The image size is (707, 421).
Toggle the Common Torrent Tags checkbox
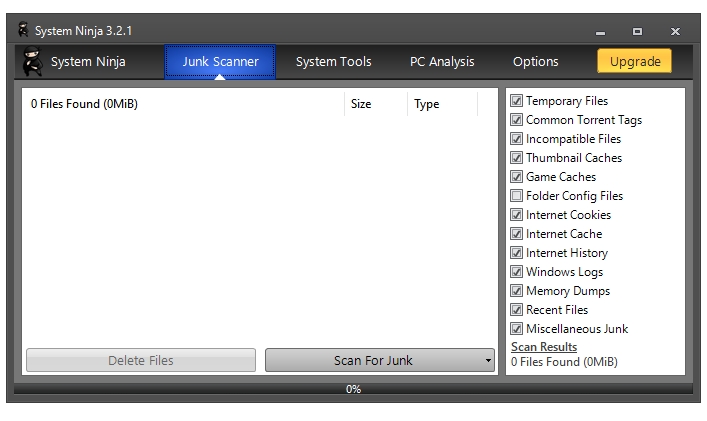516,120
